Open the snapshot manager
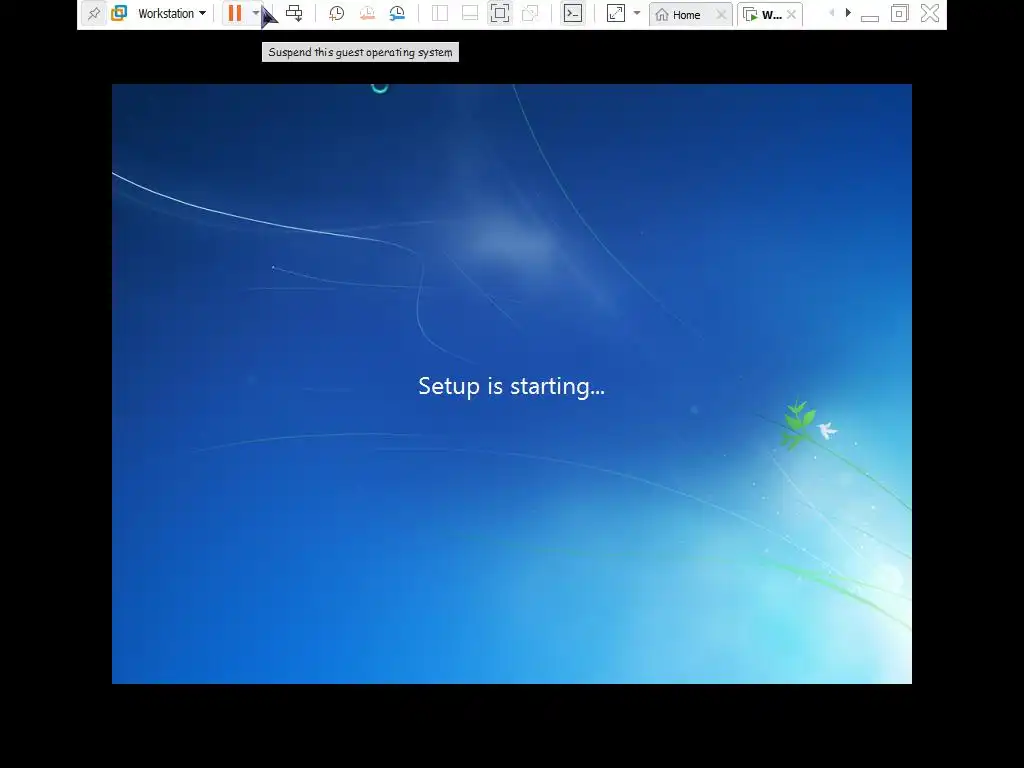The image size is (1024, 768). coord(397,13)
